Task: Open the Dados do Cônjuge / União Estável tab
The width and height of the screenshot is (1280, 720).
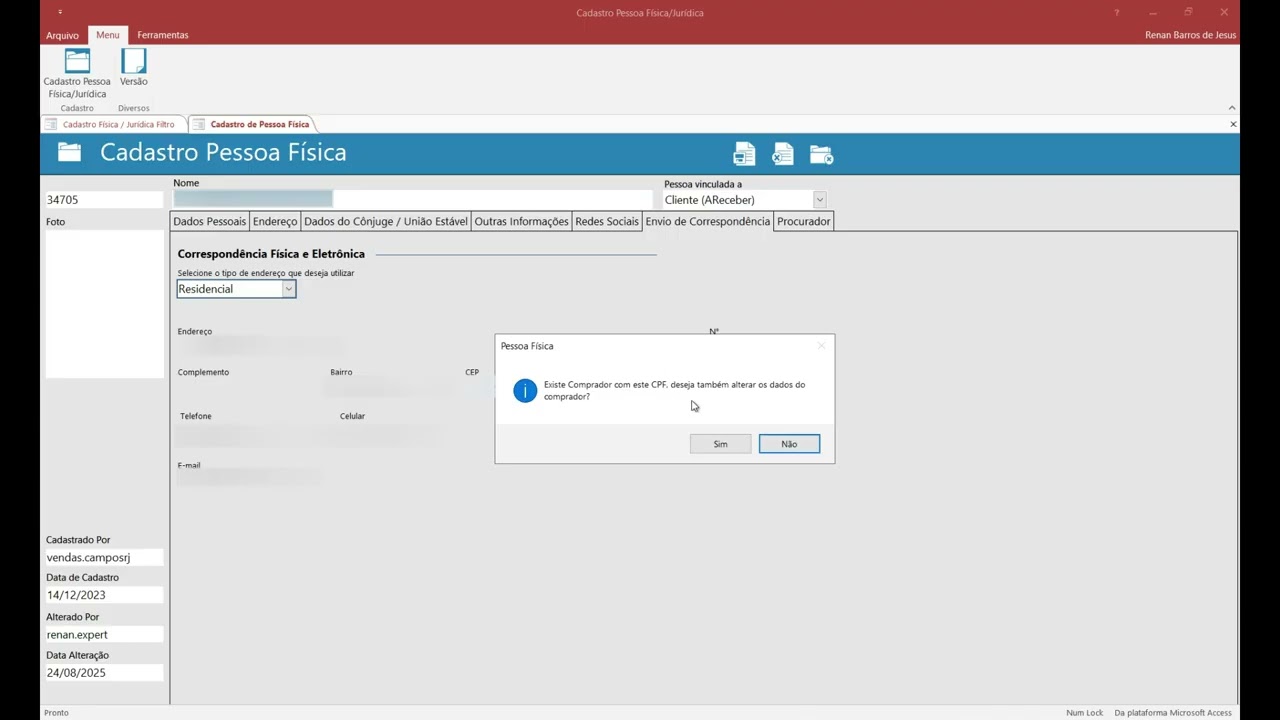Action: pos(386,221)
